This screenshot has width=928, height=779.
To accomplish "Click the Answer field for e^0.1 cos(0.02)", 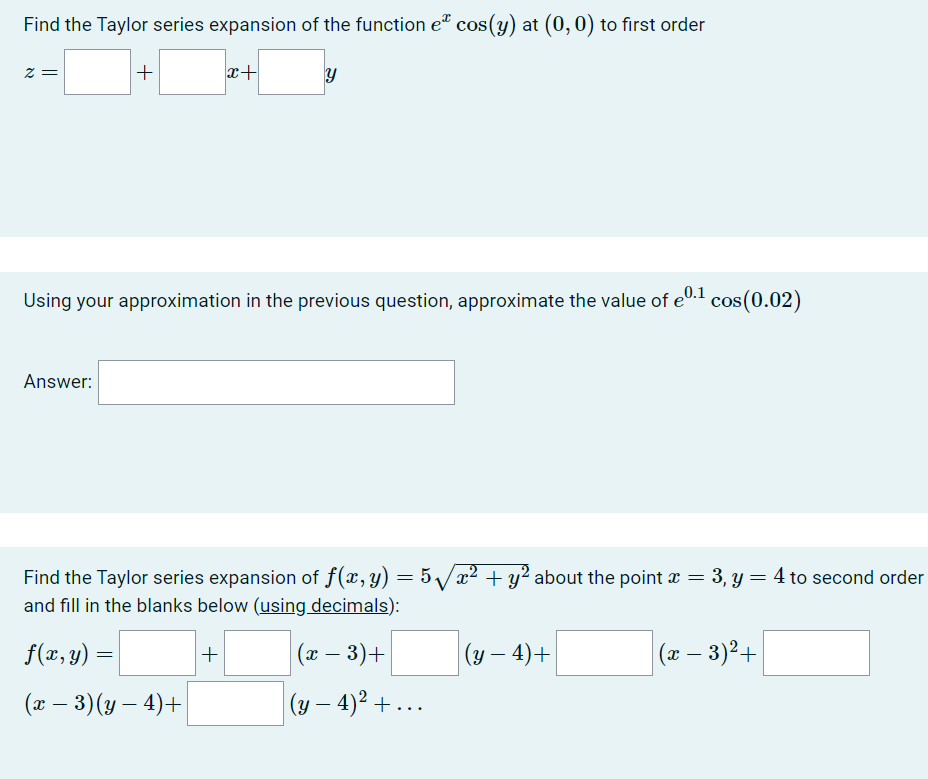I will click(276, 382).
